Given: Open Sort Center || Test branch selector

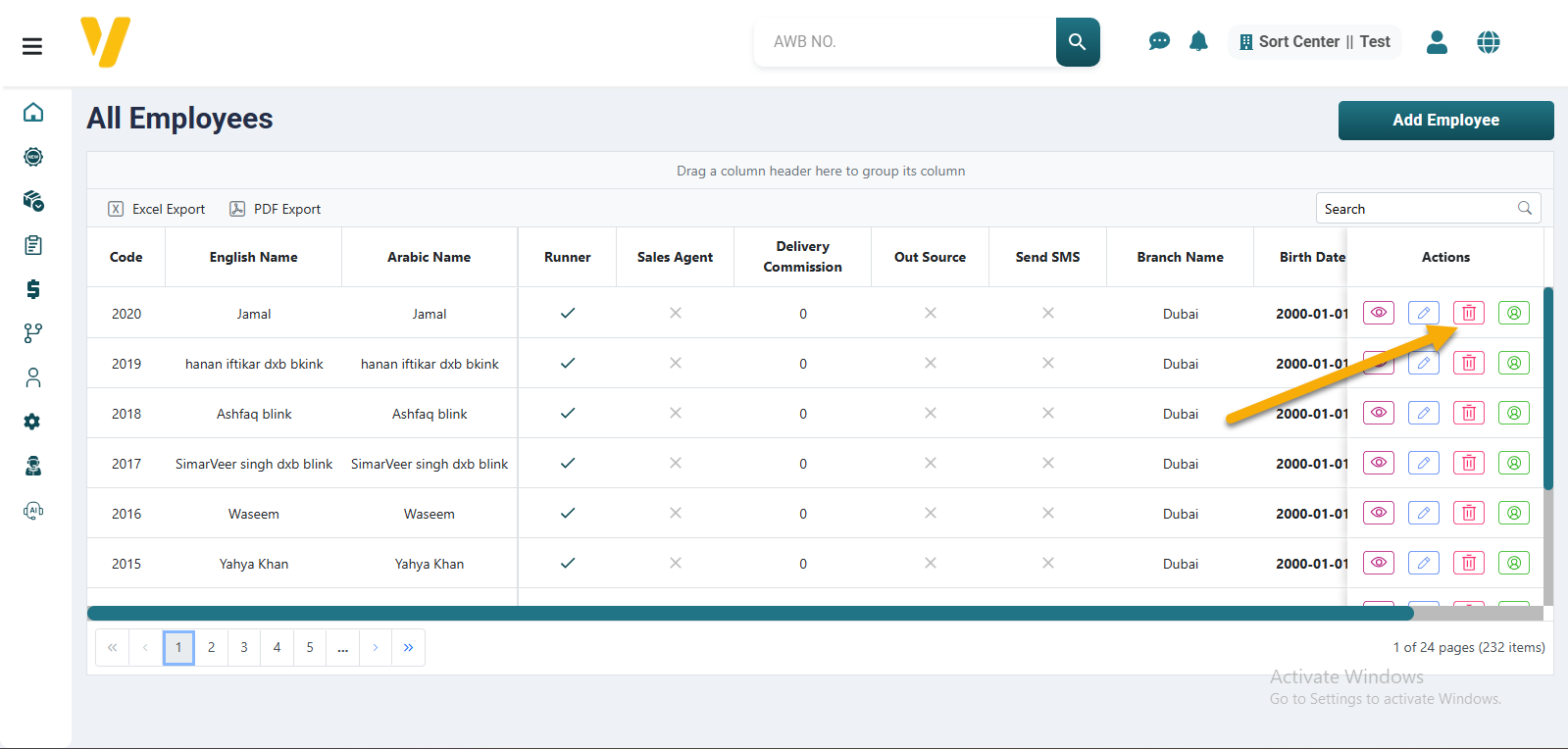Looking at the screenshot, I should (1314, 42).
